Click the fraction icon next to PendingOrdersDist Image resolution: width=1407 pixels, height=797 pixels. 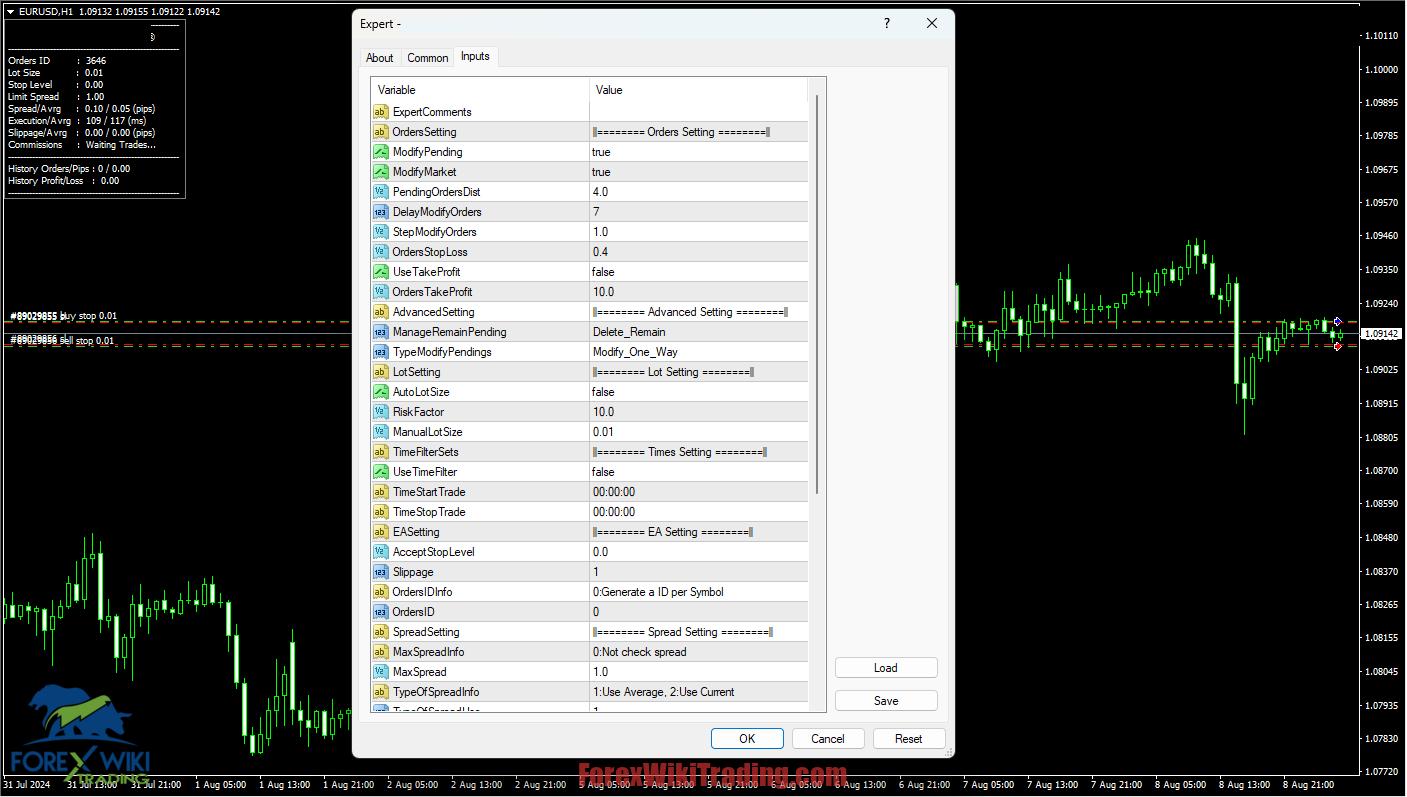coord(381,191)
